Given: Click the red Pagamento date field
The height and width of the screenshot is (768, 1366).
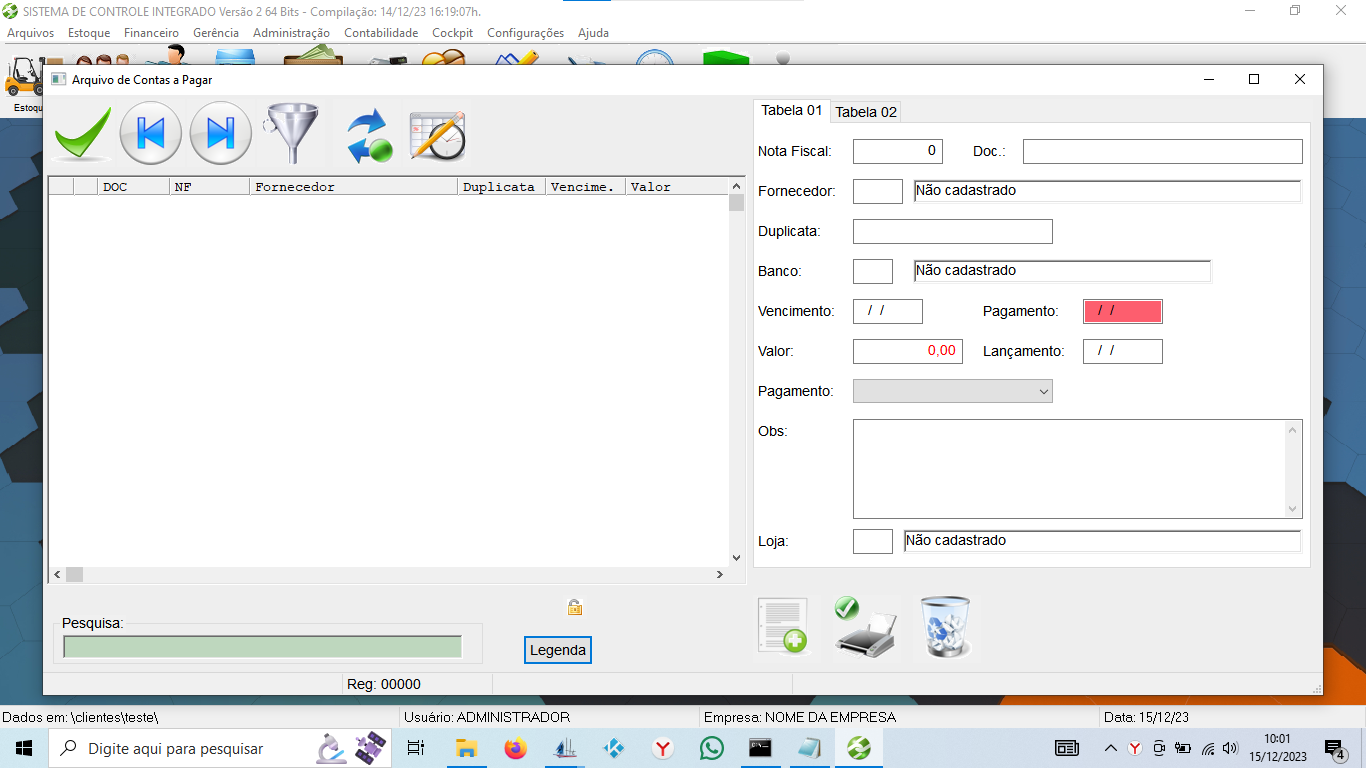Looking at the screenshot, I should tap(1122, 311).
